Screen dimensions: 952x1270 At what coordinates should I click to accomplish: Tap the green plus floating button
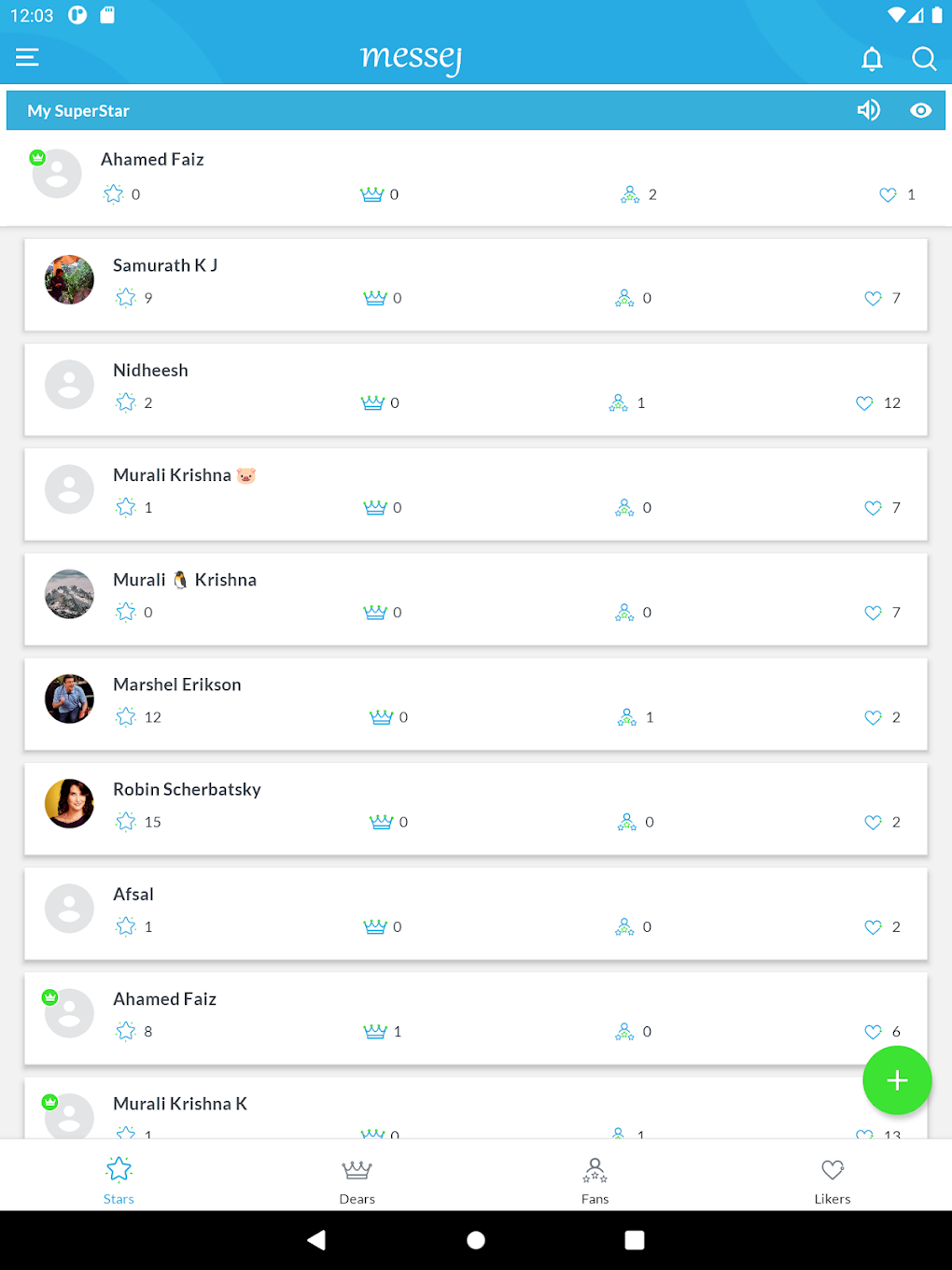pos(897,1080)
